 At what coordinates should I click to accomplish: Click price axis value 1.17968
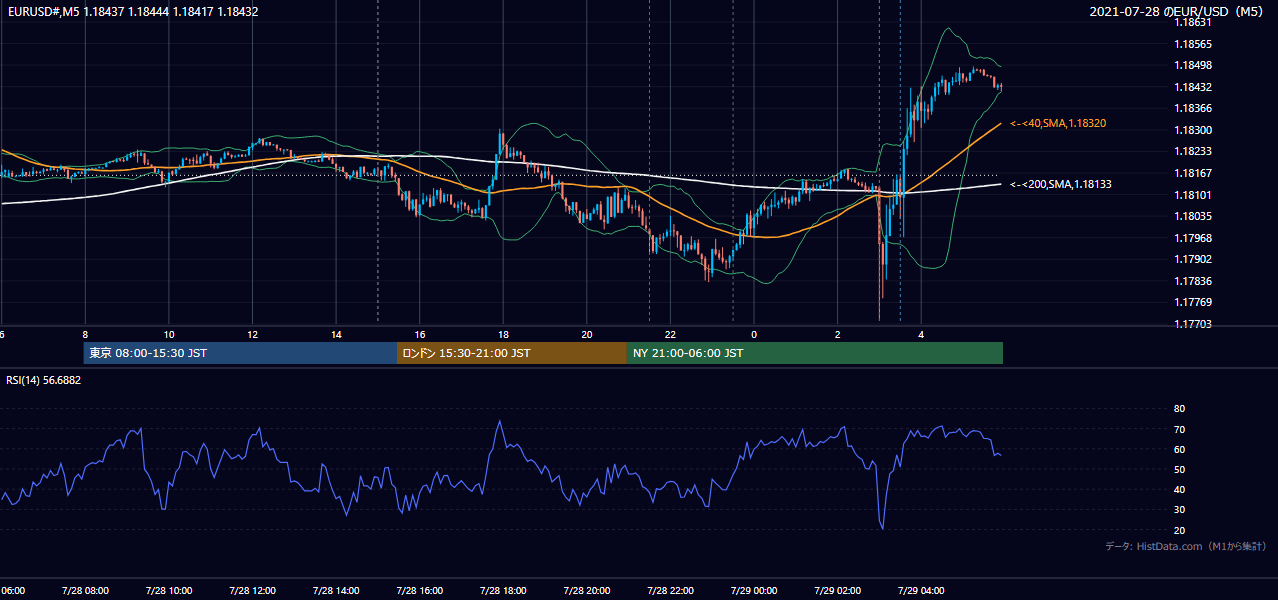point(1194,238)
